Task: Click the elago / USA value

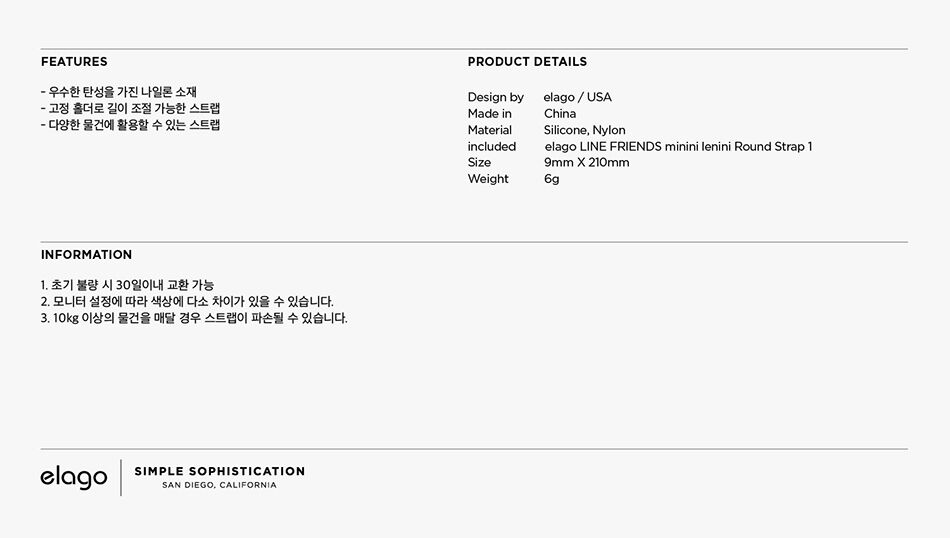Action: 577,98
